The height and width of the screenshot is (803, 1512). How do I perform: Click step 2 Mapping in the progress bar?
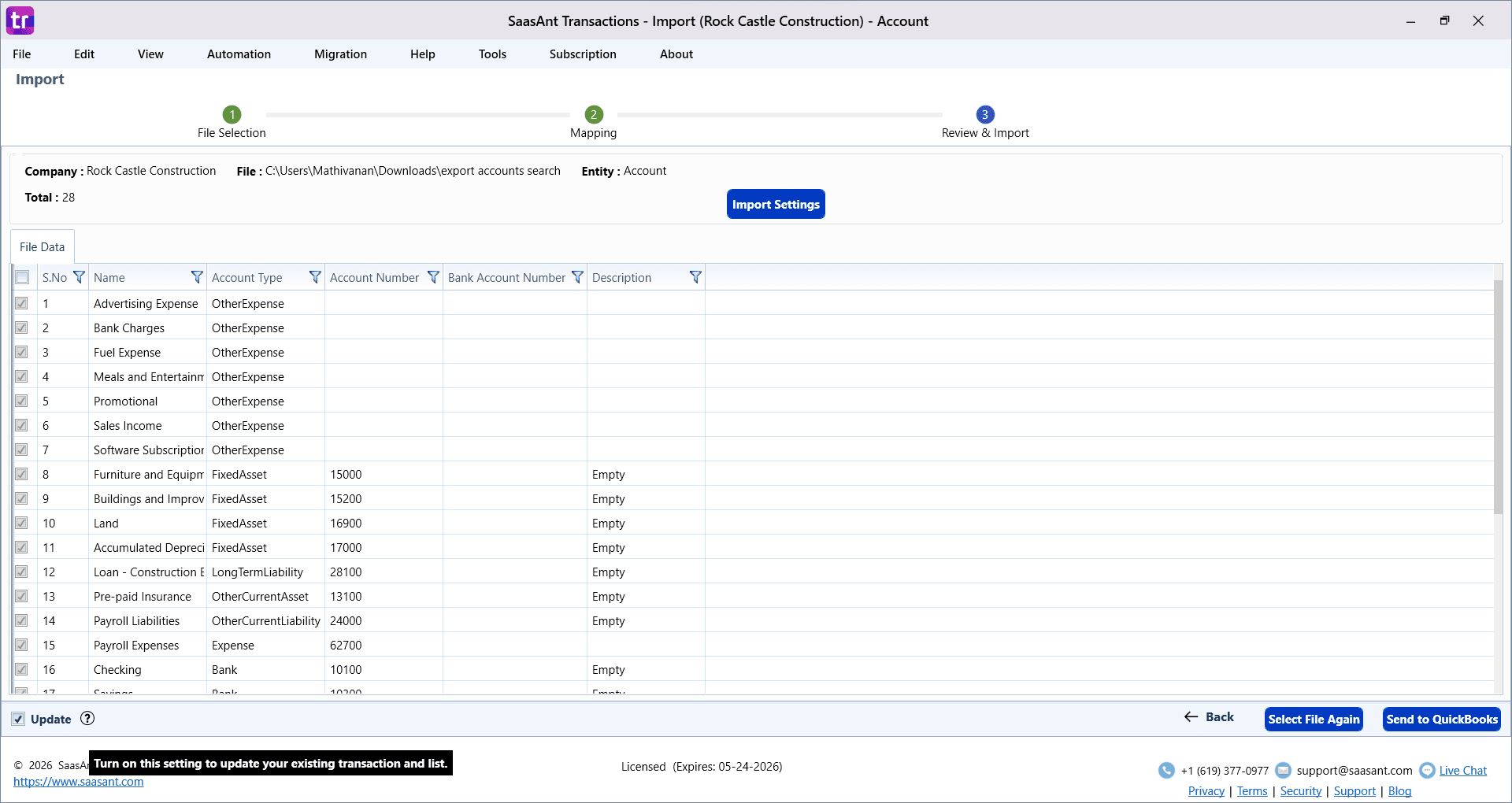tap(592, 114)
